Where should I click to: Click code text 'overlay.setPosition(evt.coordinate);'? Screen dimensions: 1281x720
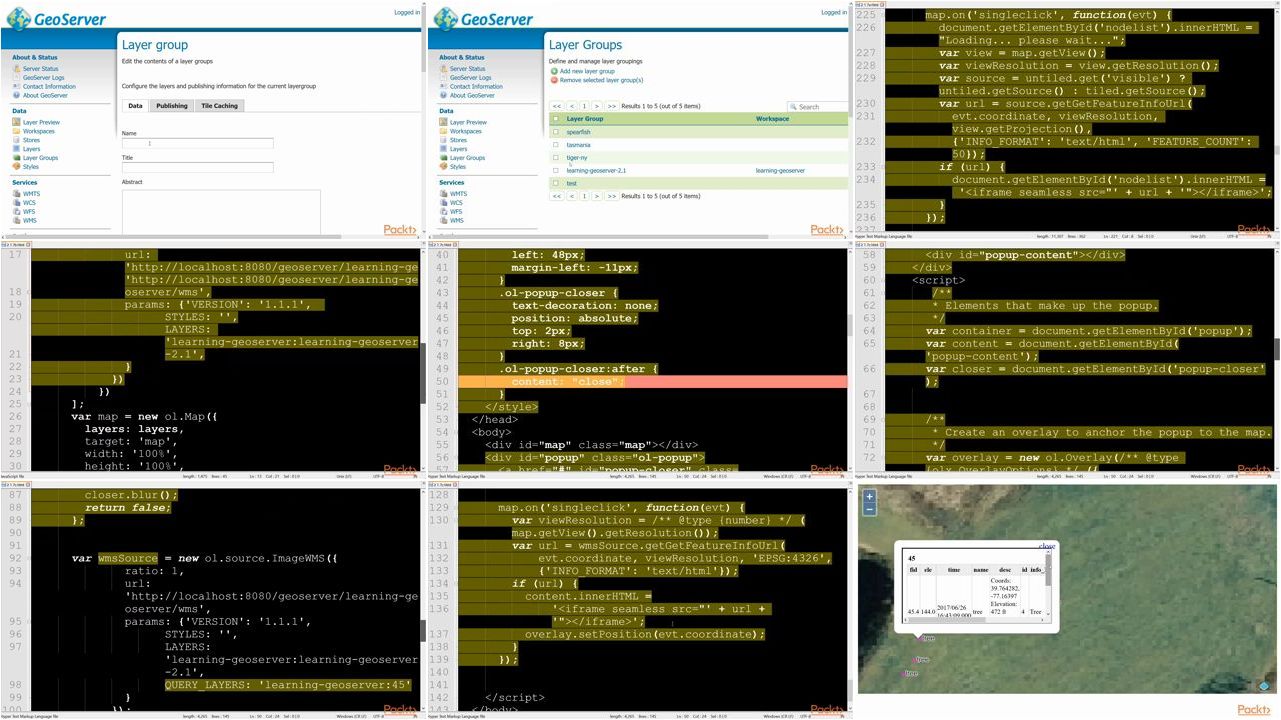click(644, 634)
